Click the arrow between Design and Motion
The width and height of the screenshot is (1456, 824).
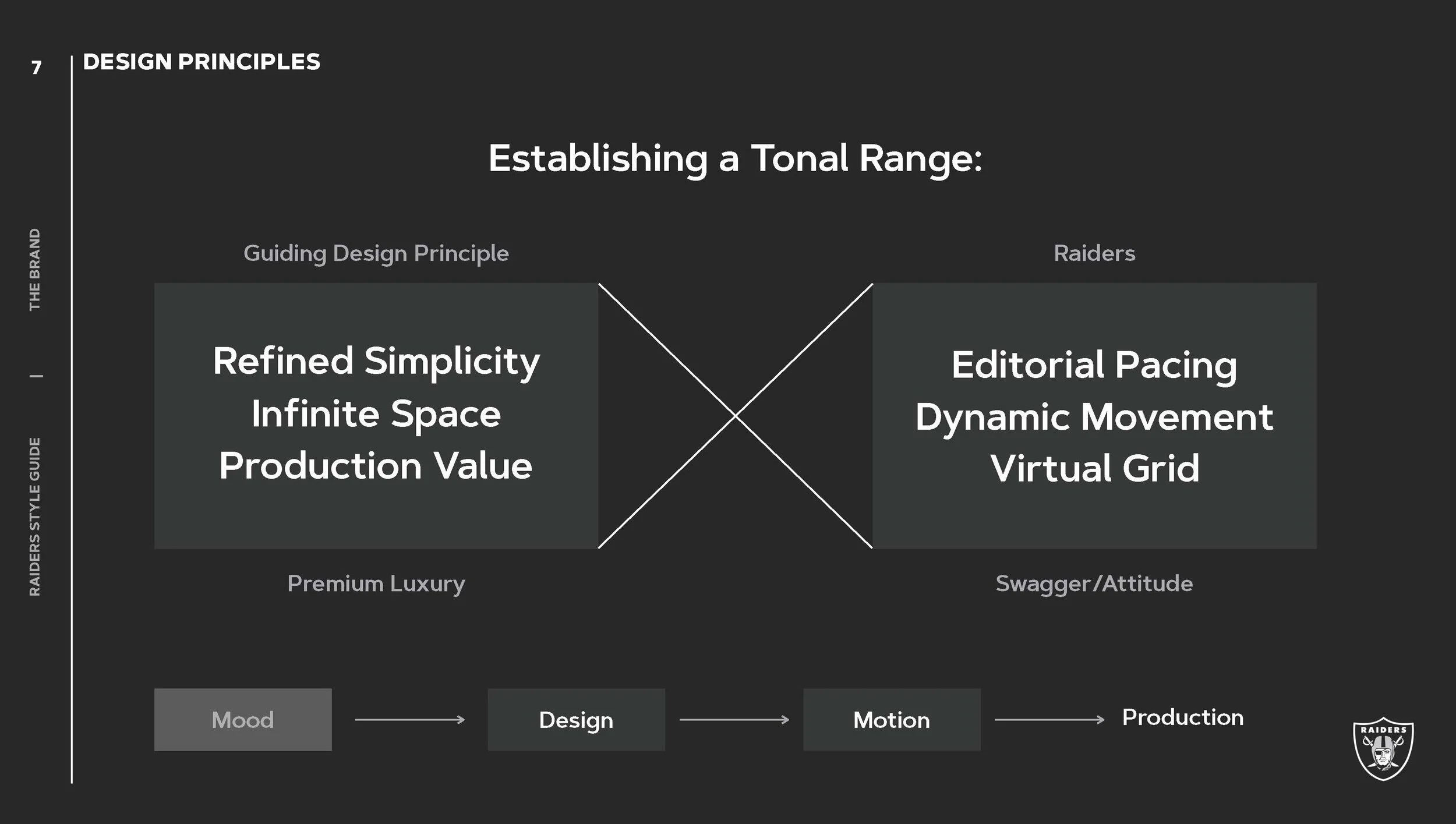pos(734,720)
